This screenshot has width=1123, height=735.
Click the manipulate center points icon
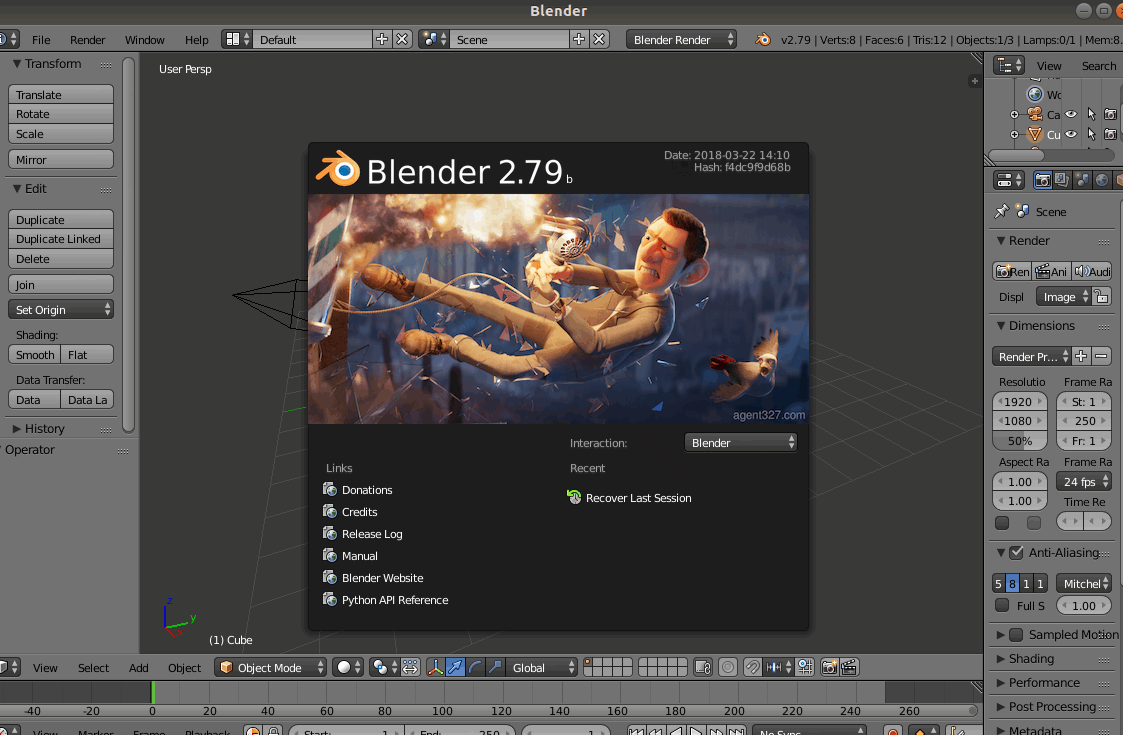tap(410, 667)
